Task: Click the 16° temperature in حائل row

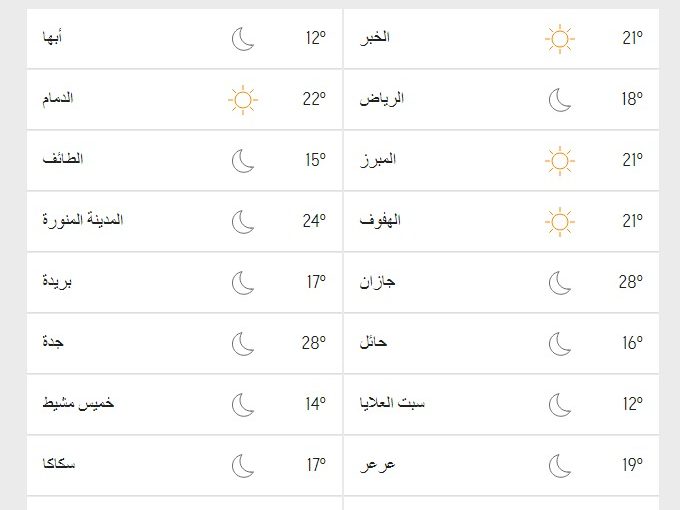Action: pos(631,343)
